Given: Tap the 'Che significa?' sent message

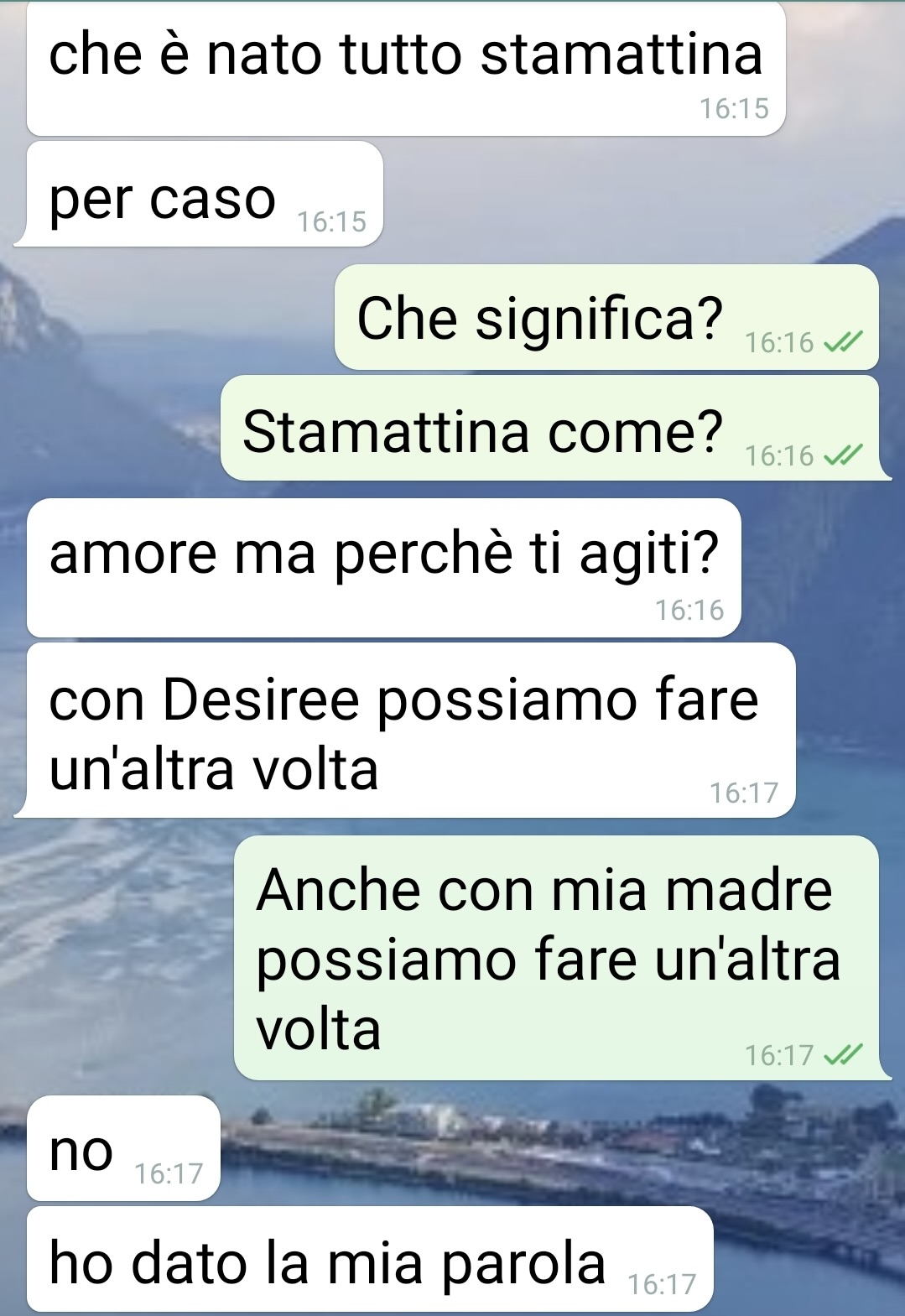Looking at the screenshot, I should [x=606, y=317].
